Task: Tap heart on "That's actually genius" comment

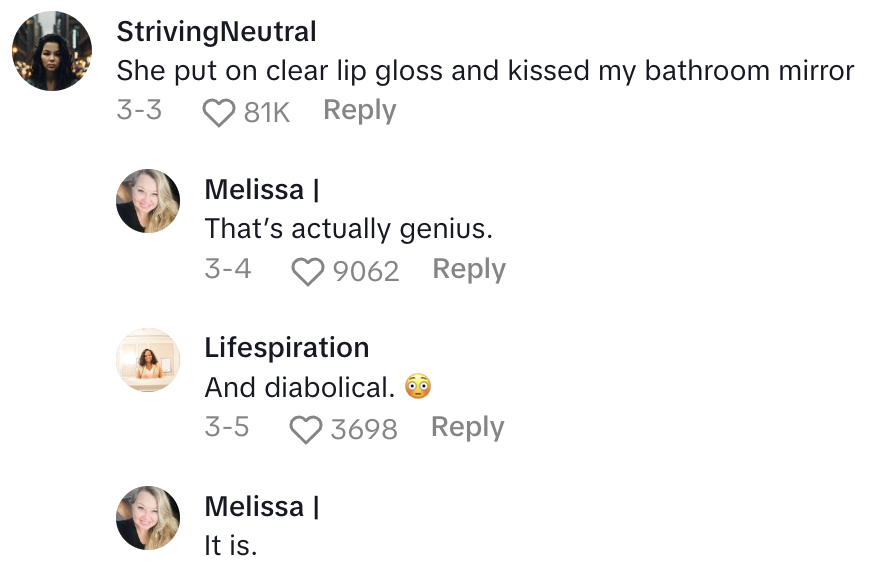Action: [307, 271]
